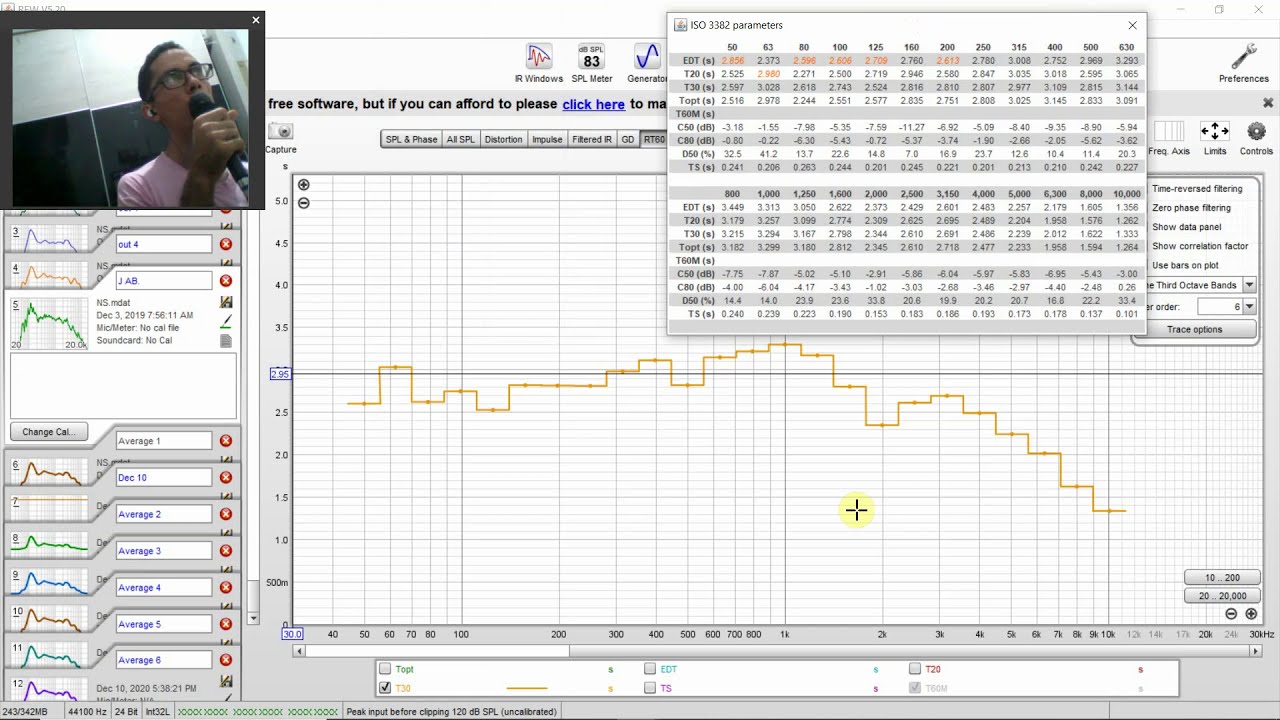Enable the TS trace checkbox
Screen dimensions: 1280x720
coord(650,688)
